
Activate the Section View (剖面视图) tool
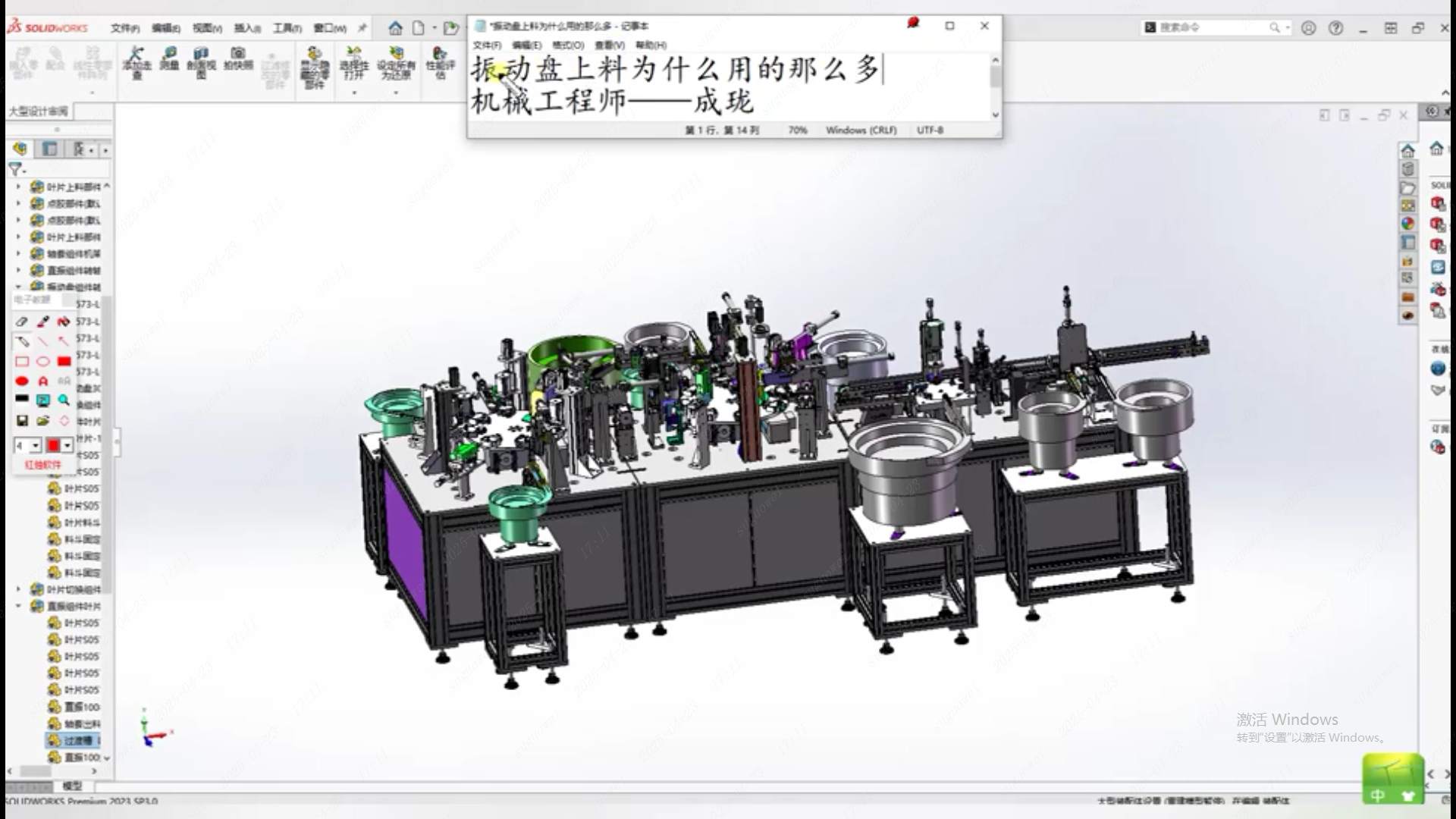[201, 62]
